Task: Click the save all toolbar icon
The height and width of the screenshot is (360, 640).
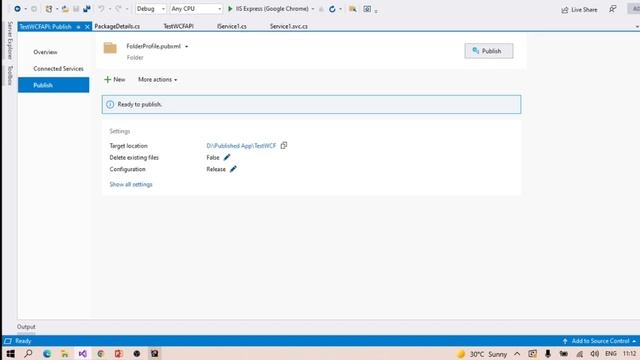Action: [87, 9]
